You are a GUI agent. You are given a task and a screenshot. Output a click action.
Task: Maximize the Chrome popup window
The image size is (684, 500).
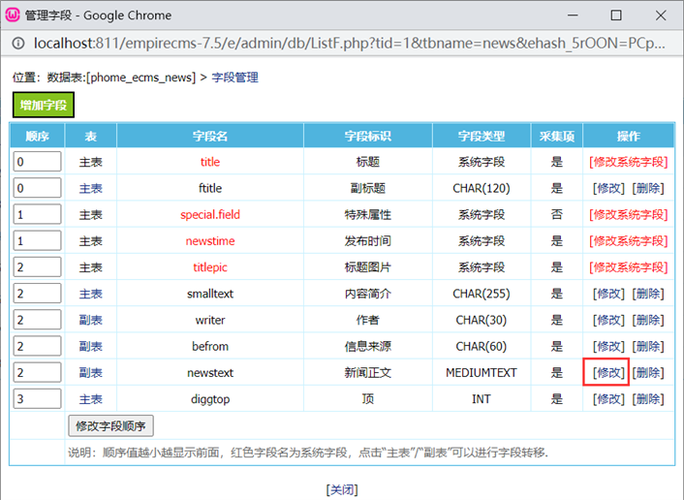coord(616,15)
